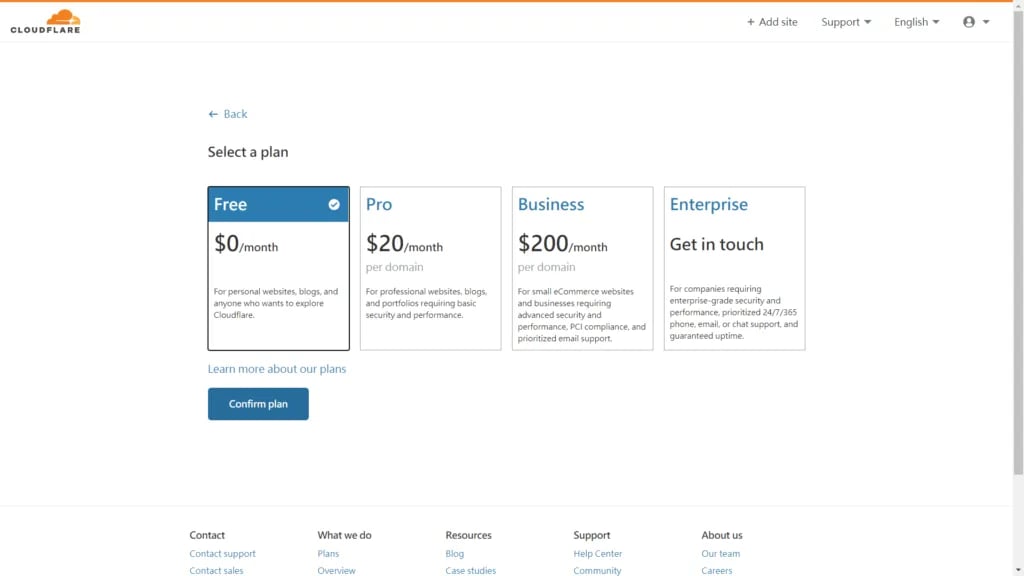Click the $200/month Business price text

click(x=562, y=244)
